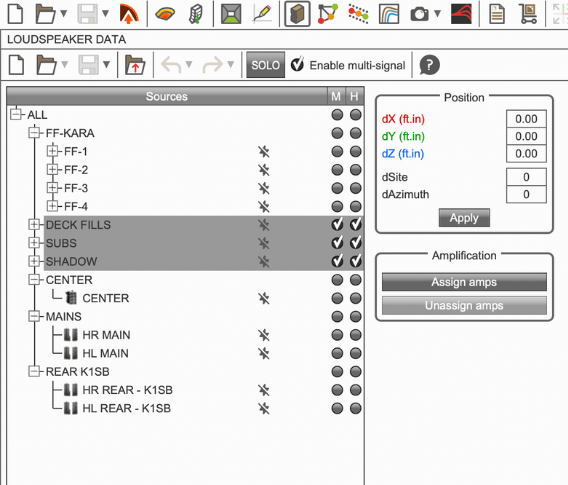Toggle Enable multi-signal checkbox
This screenshot has height=485, width=568.
tap(297, 64)
